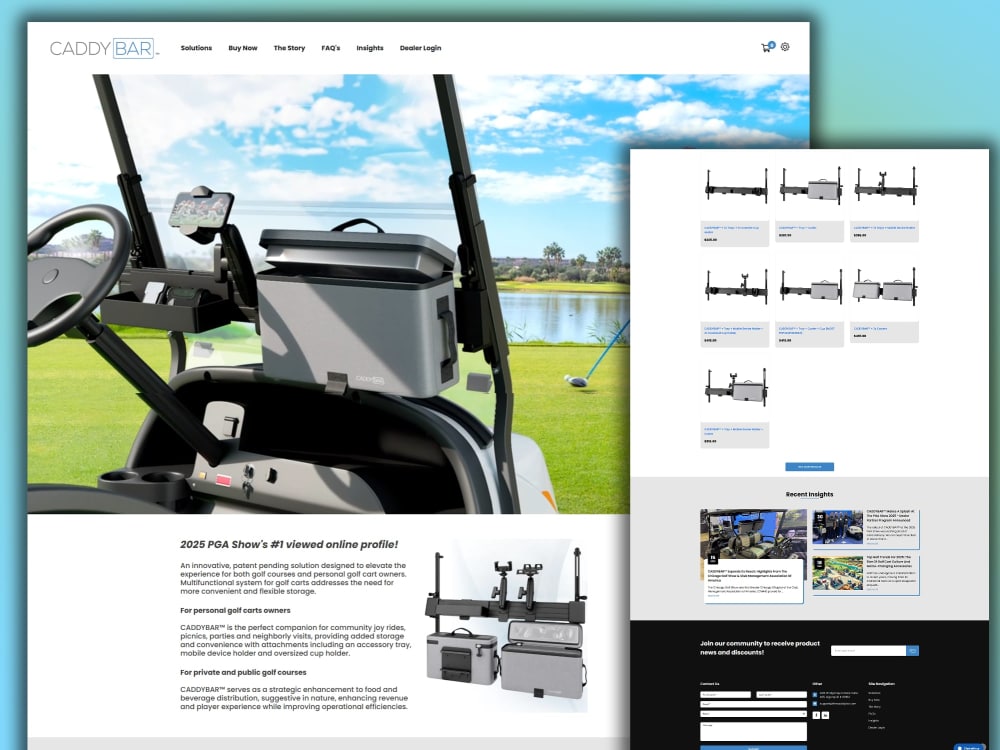The height and width of the screenshot is (750, 1000).
Task: Click the message text area in contact form
Action: pos(753,732)
